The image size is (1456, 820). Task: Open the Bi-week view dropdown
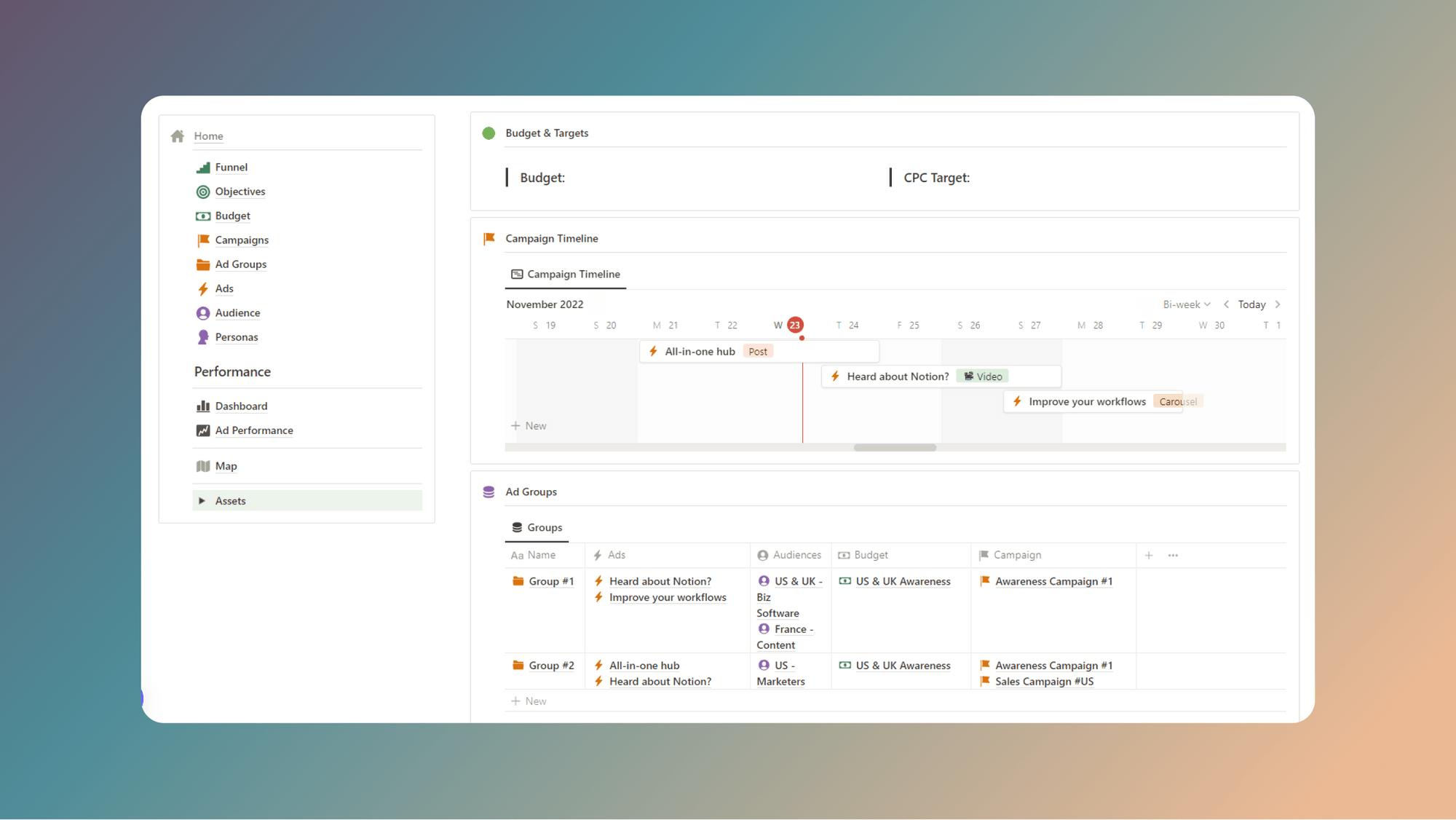pos(1185,304)
